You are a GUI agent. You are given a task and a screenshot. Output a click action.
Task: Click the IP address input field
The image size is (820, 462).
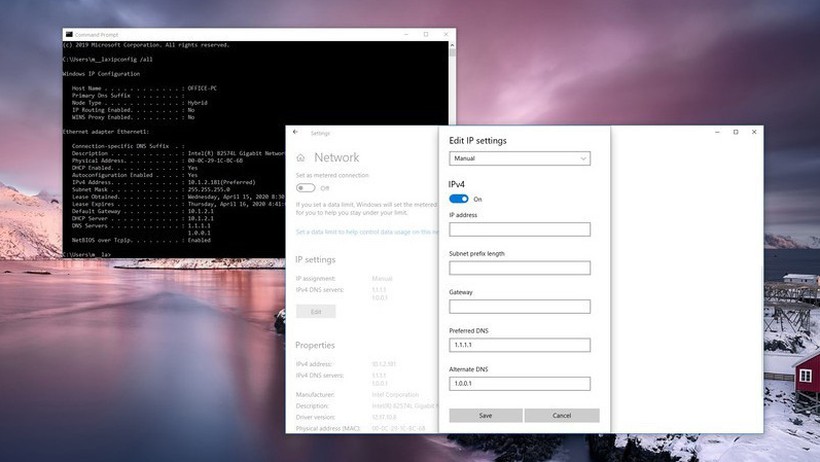pyautogui.click(x=519, y=229)
